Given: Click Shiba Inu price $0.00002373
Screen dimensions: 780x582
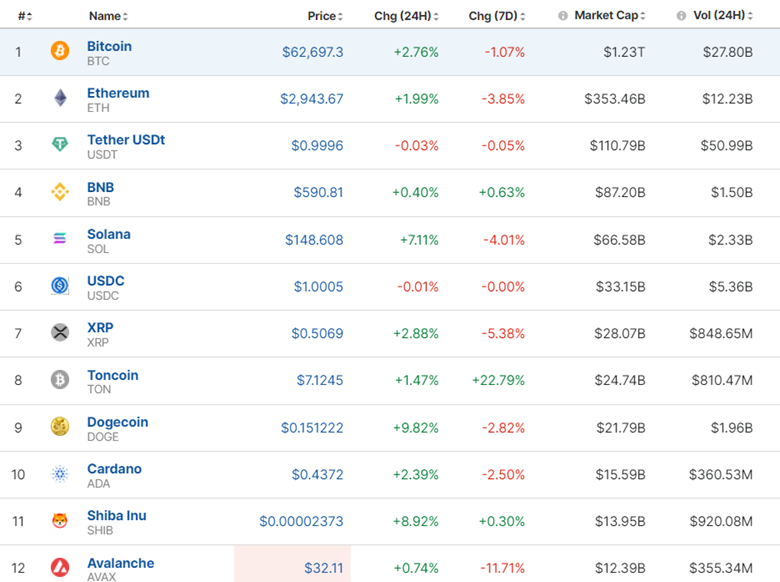Looking at the screenshot, I should pyautogui.click(x=301, y=521).
